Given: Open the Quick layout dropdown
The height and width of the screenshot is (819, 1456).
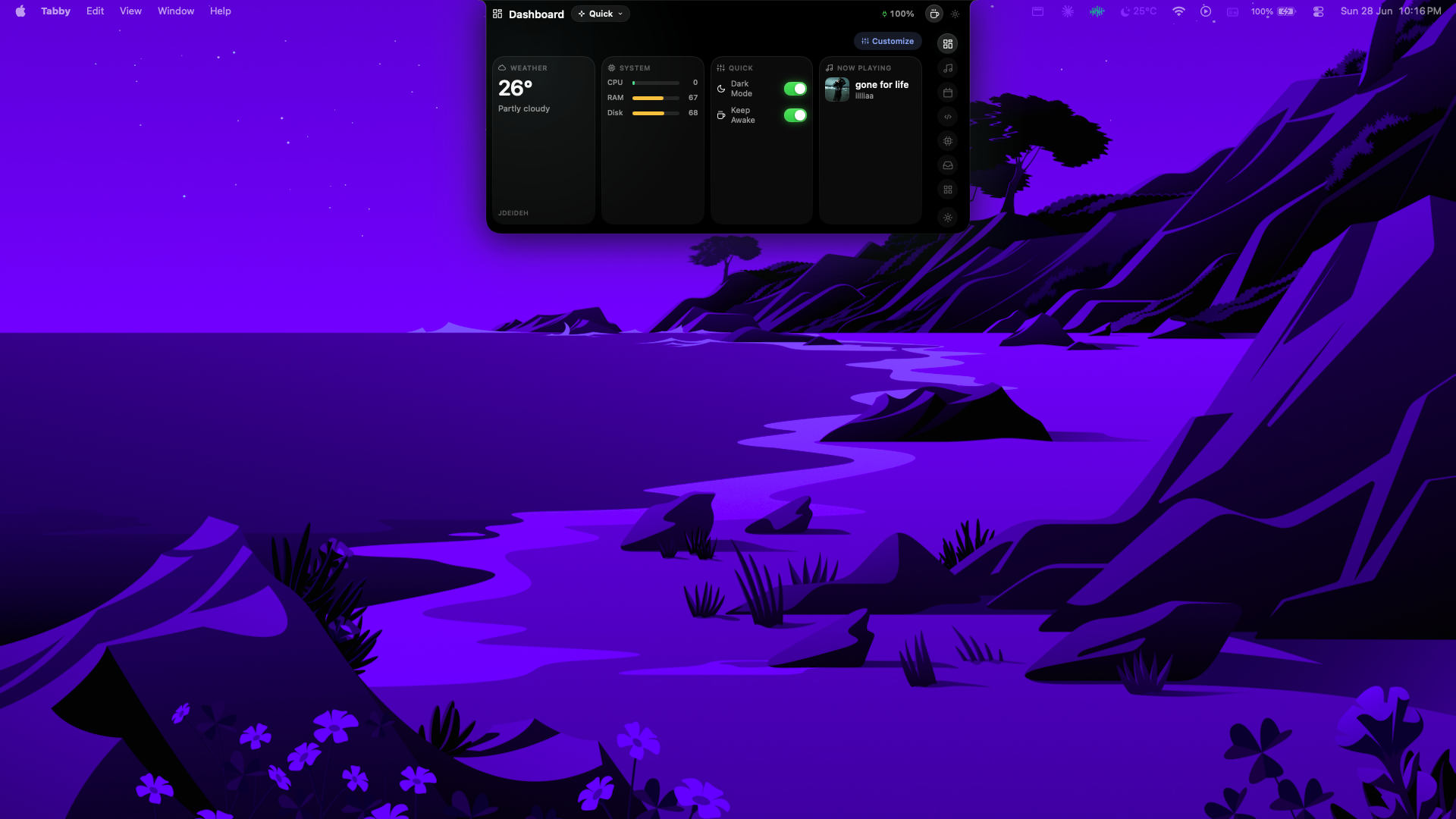Looking at the screenshot, I should pos(601,14).
